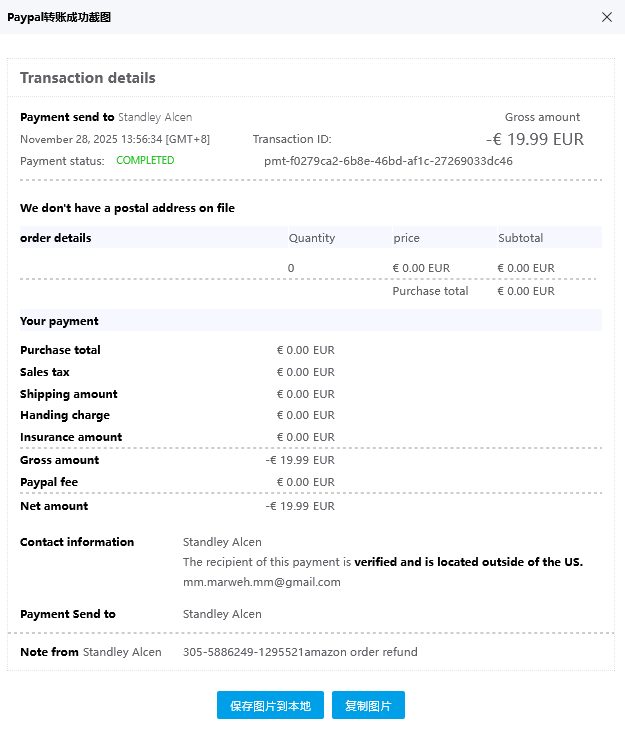
Task: Click the 复制图片 button
Action: 368,705
